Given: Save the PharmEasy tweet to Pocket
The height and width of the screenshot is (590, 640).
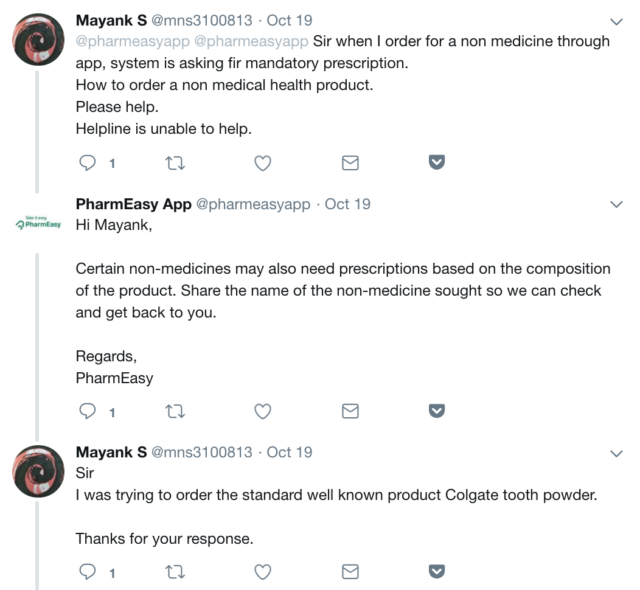Looking at the screenshot, I should click(x=437, y=411).
